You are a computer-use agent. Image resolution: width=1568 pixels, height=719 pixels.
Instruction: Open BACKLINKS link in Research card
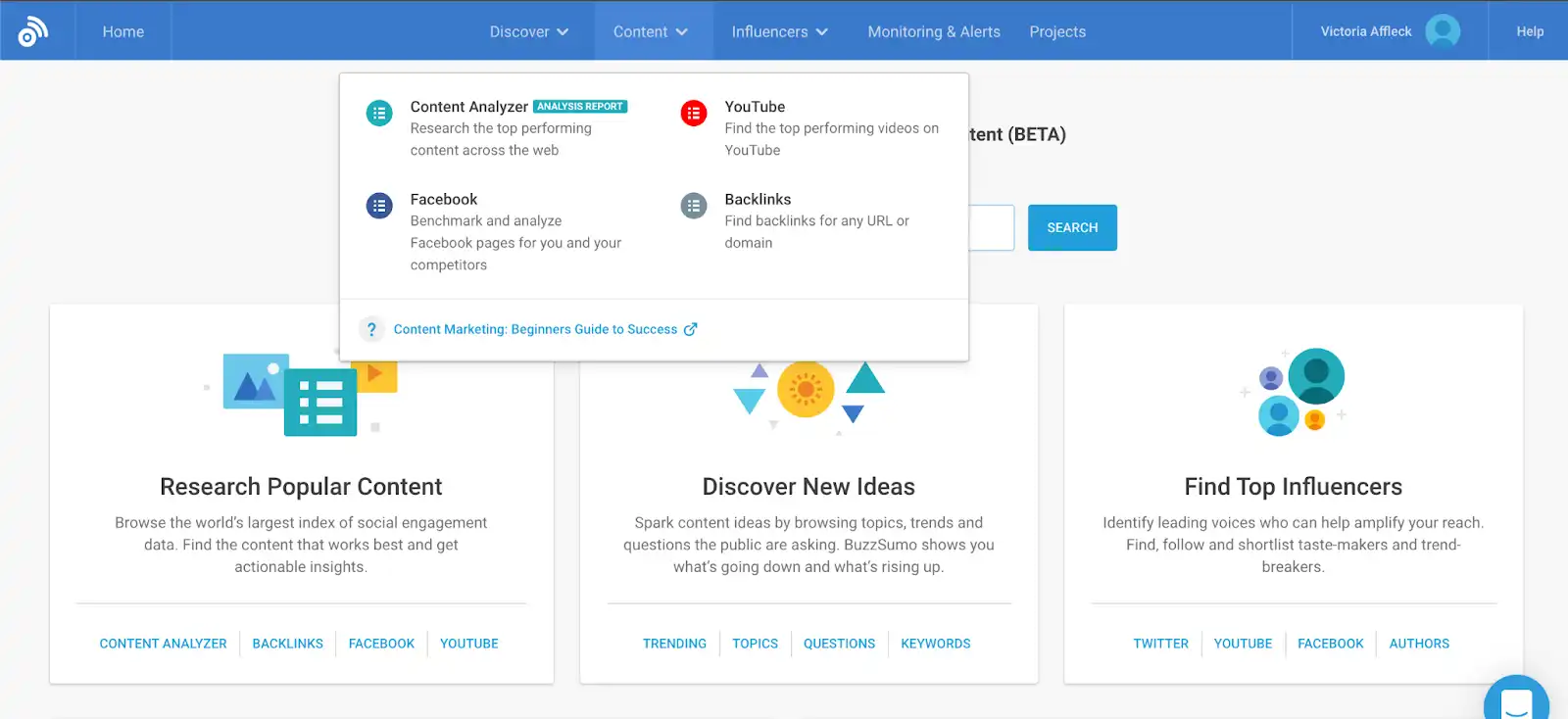coord(287,644)
